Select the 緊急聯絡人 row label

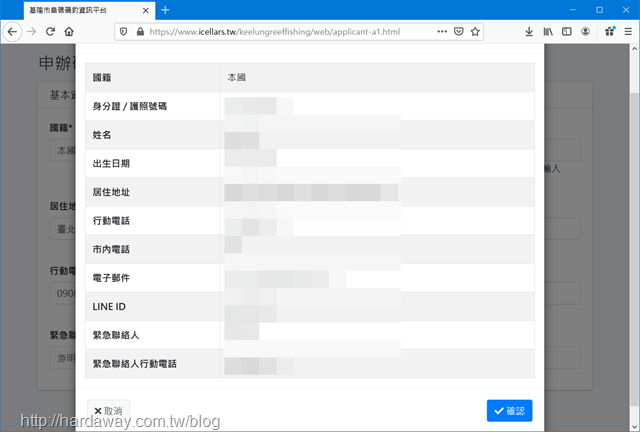pos(116,335)
